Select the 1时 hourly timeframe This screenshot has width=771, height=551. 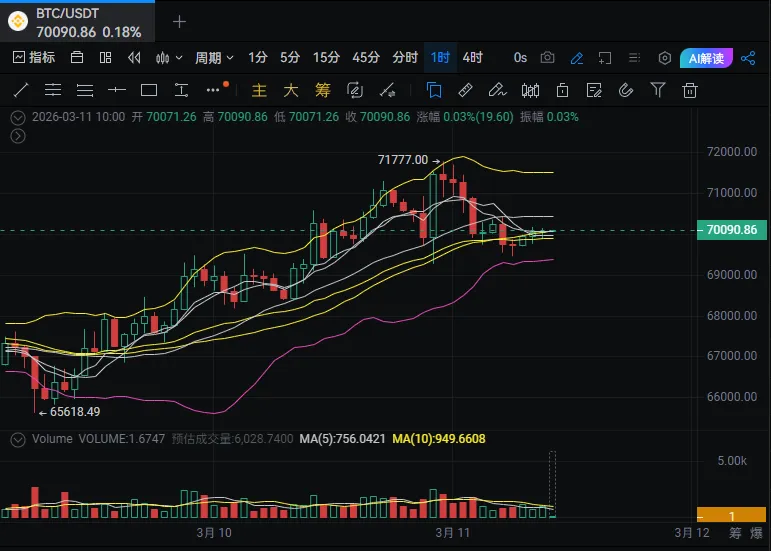[x=440, y=58]
